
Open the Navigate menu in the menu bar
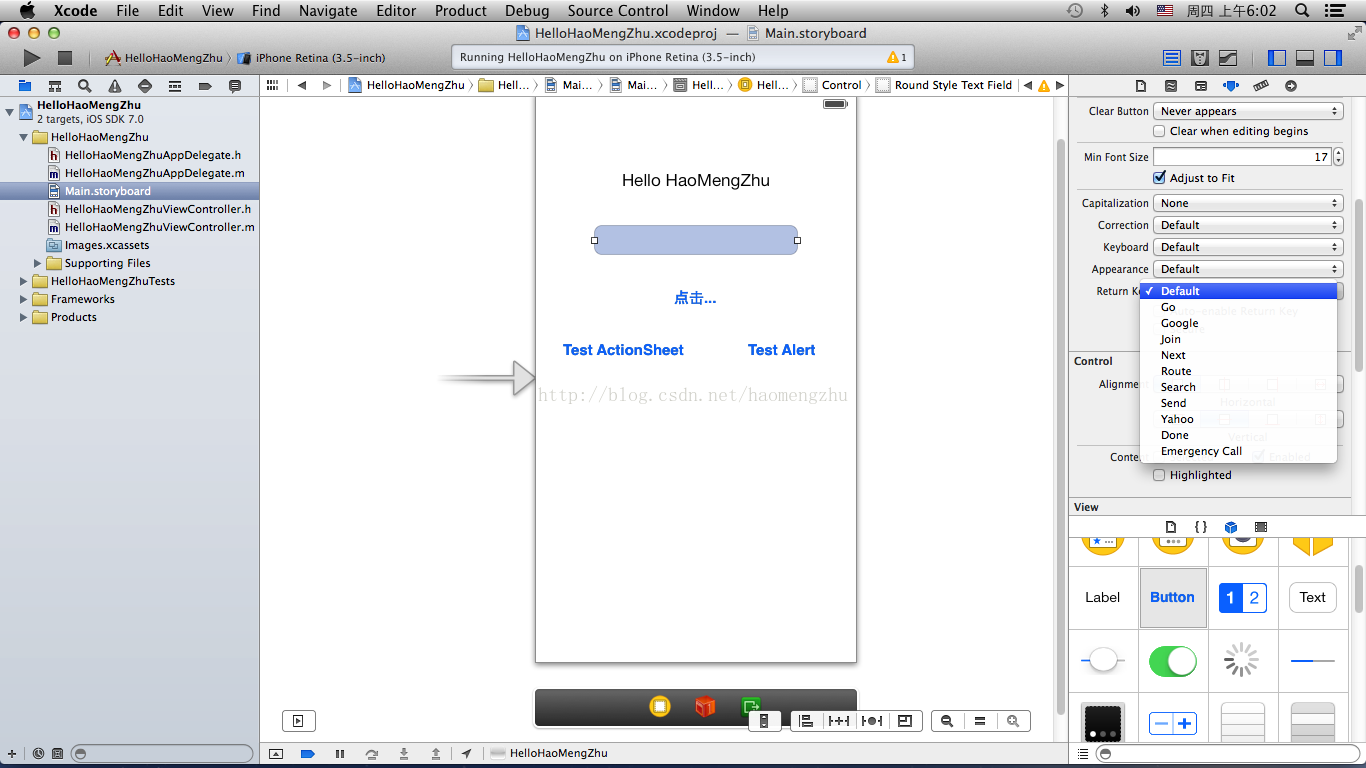coord(328,11)
